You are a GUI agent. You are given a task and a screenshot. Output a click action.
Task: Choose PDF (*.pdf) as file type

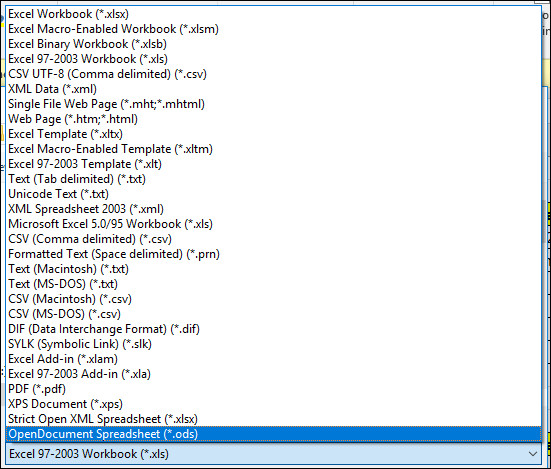point(273,389)
